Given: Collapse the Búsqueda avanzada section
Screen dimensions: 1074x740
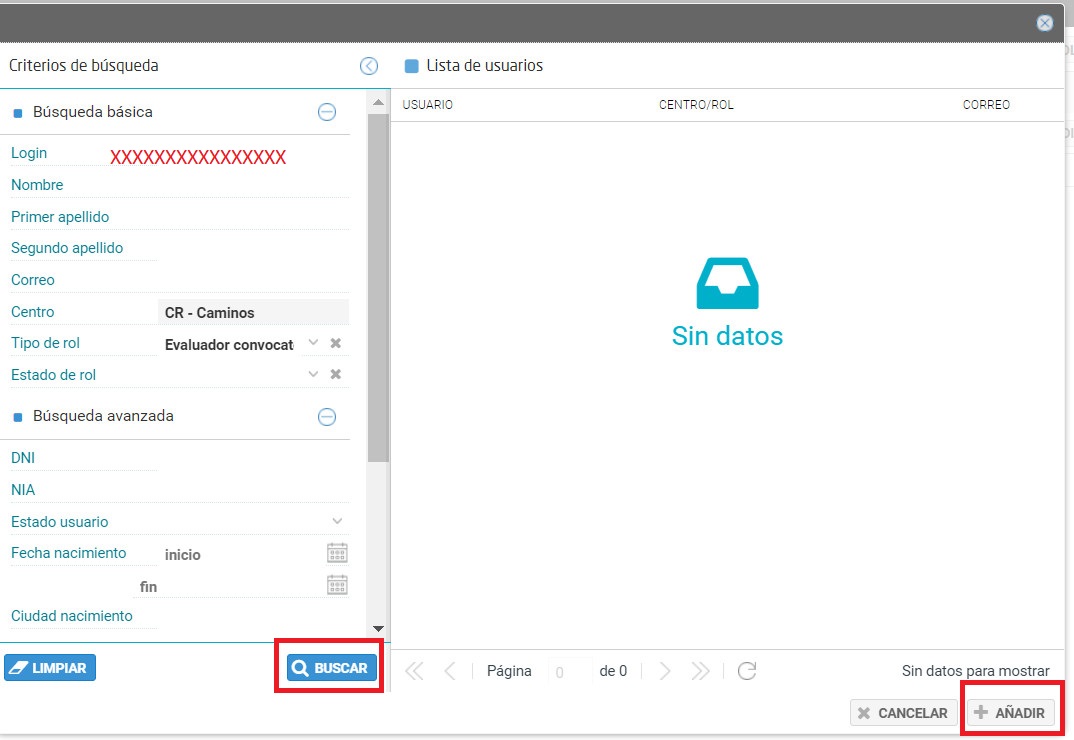Looking at the screenshot, I should 327,416.
